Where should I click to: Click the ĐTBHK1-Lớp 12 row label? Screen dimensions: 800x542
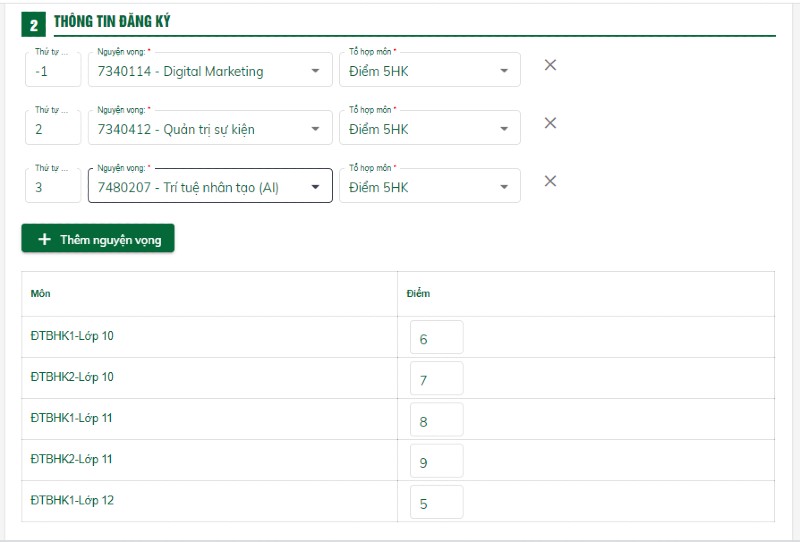(x=72, y=500)
